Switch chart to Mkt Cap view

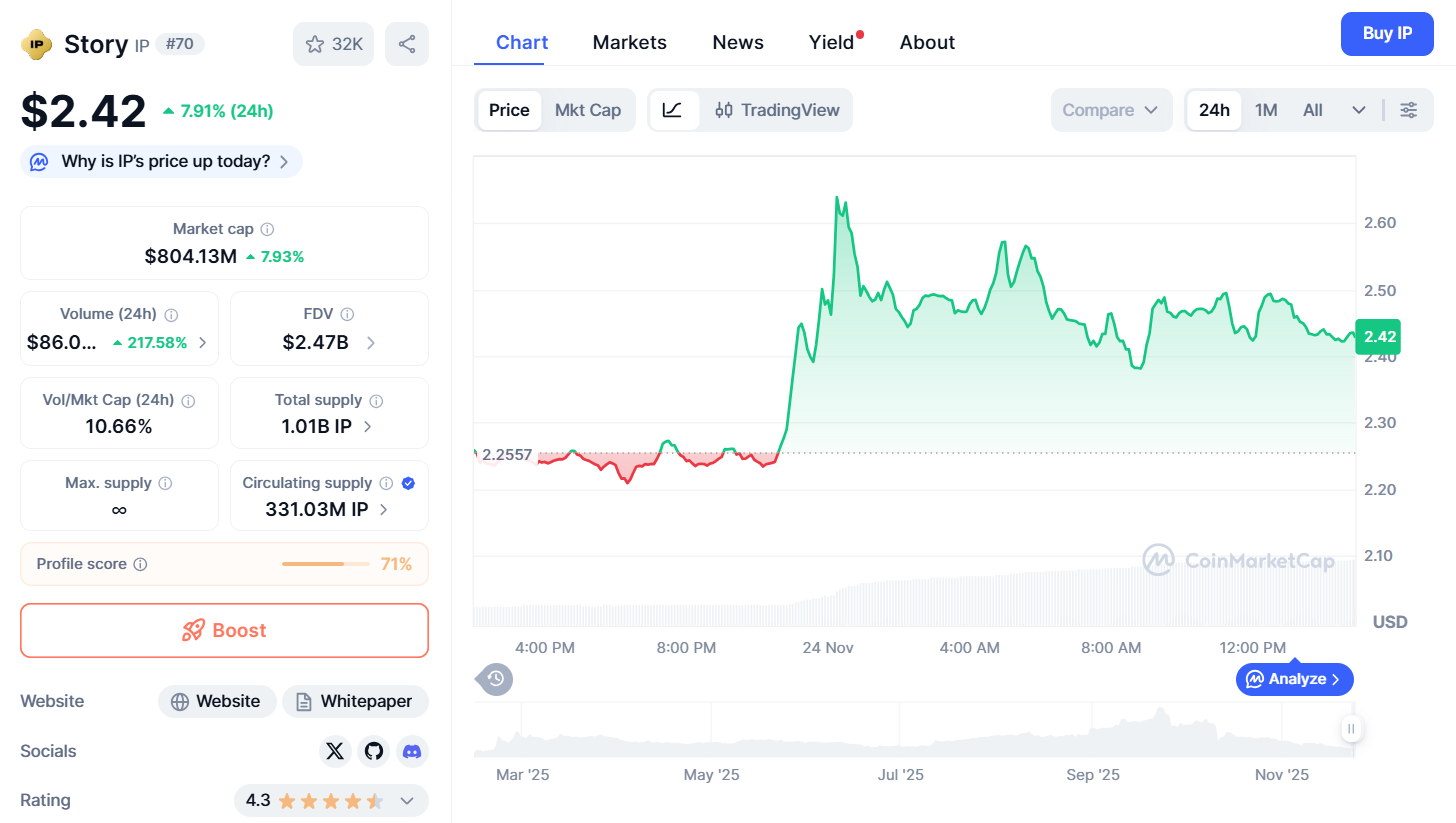click(x=588, y=110)
